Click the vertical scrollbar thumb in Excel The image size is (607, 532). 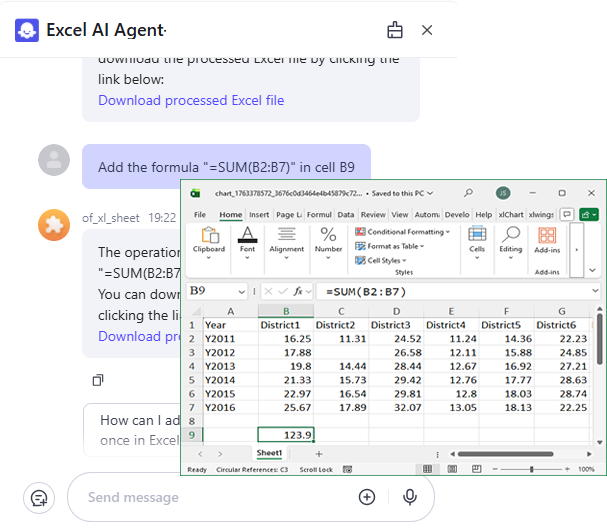pyautogui.click(x=599, y=339)
